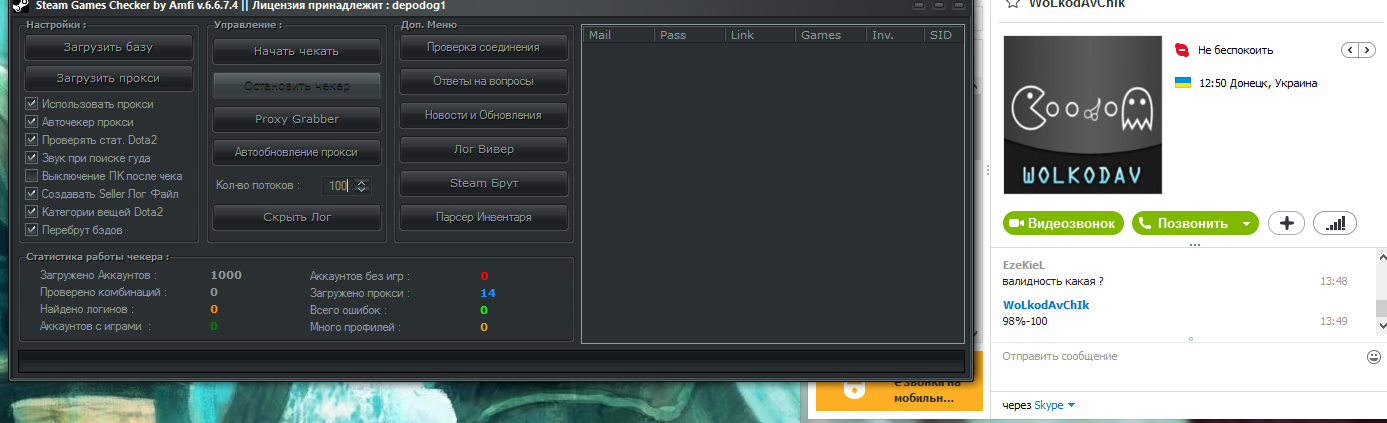Click the Skype chat scrollbar down arrow
Image resolution: width=1387 pixels, height=423 pixels.
[x=1381, y=326]
